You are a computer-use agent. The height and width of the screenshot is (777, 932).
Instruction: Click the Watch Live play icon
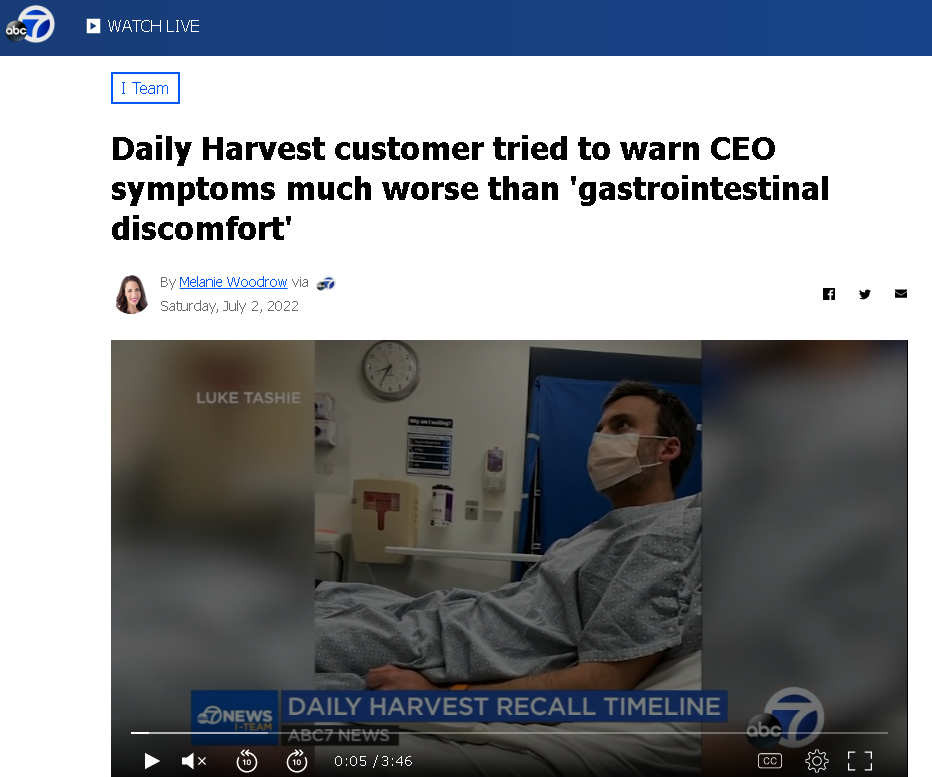(93, 26)
